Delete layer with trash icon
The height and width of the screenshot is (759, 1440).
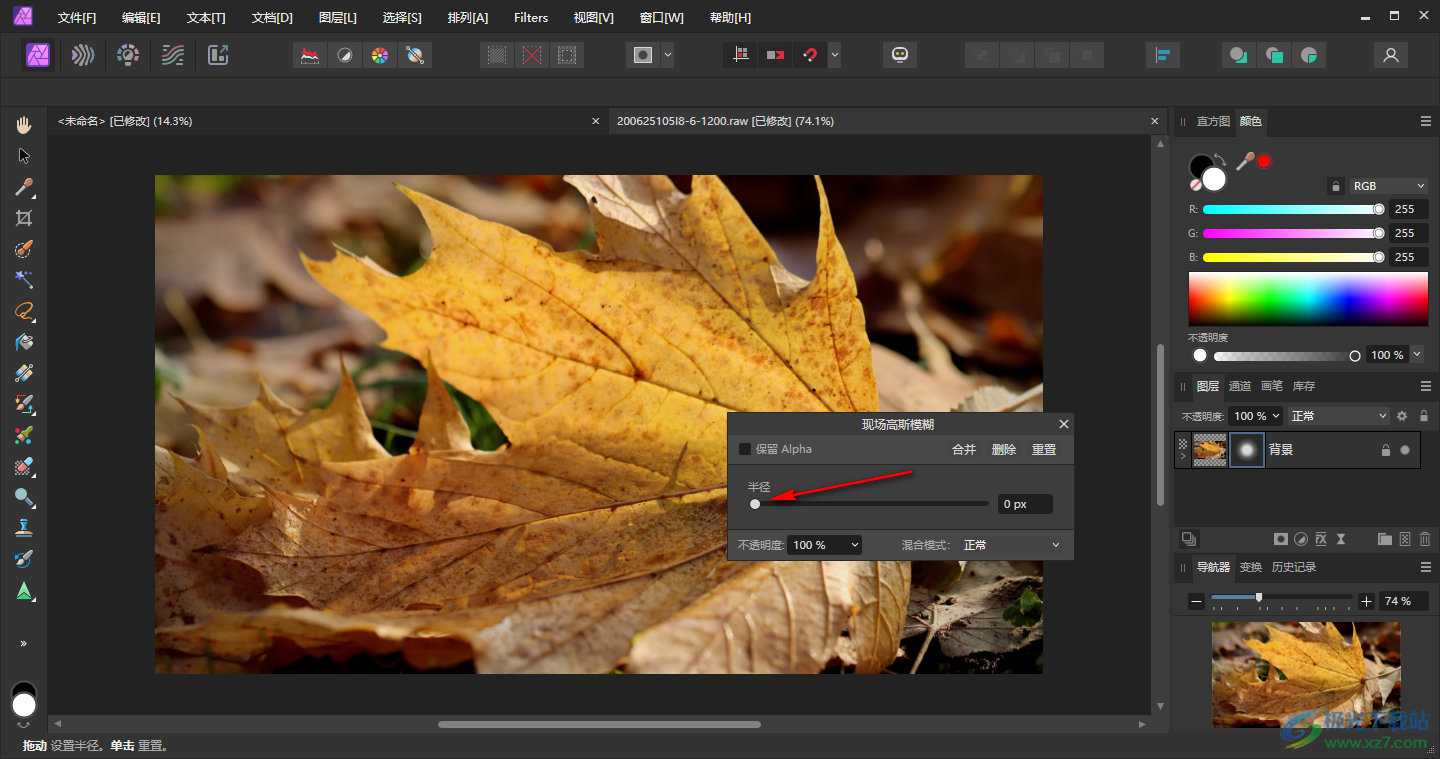1425,539
